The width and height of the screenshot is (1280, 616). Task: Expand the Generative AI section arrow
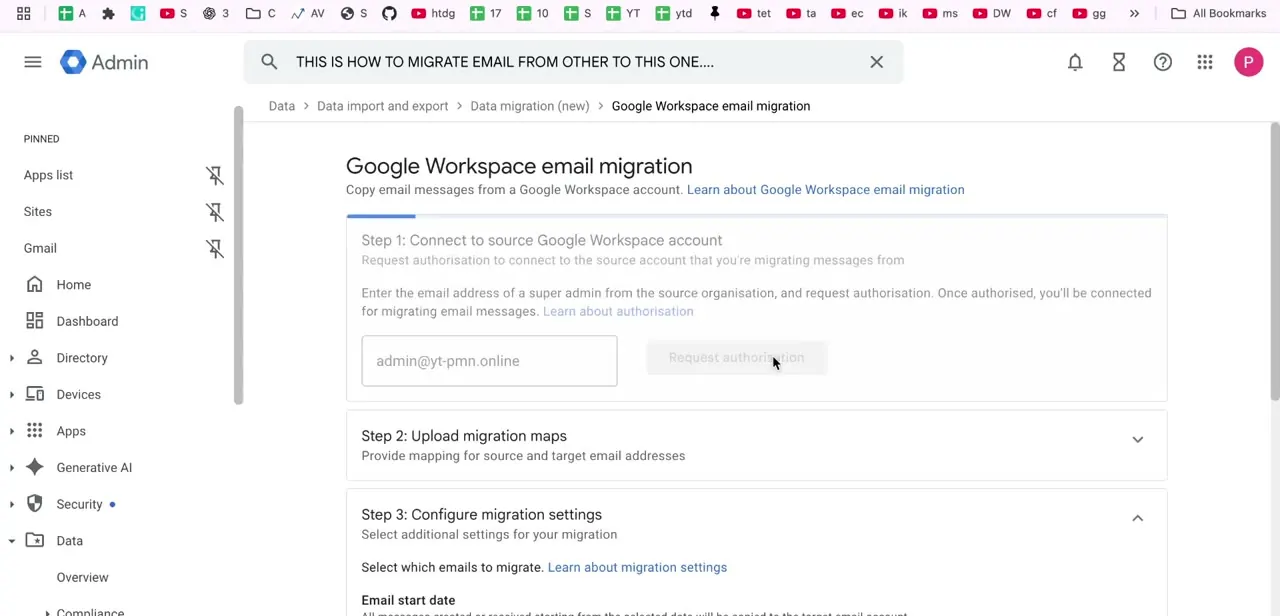pyautogui.click(x=12, y=467)
